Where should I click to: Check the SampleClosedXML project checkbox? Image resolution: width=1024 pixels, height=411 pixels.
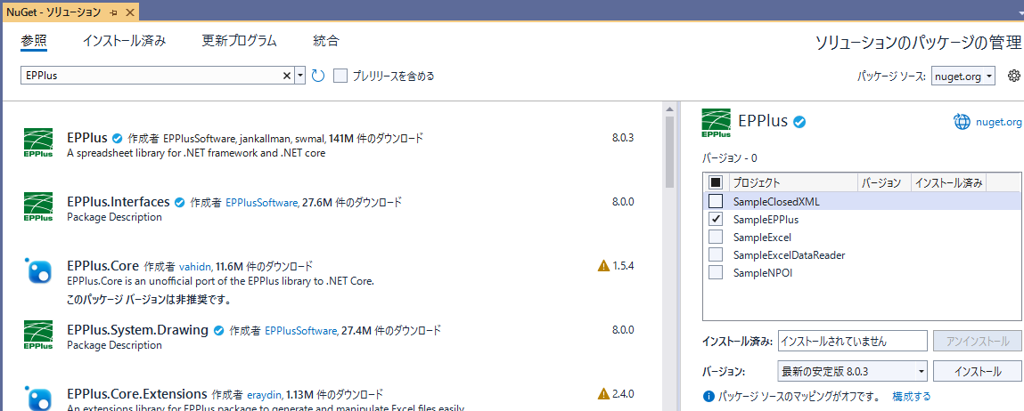pyautogui.click(x=716, y=201)
